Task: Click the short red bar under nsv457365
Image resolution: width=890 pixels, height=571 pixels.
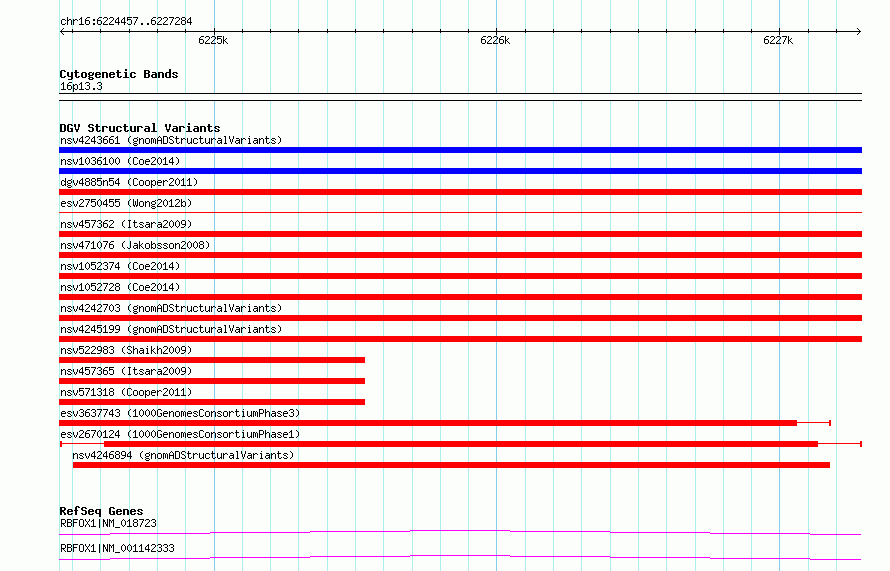Action: click(x=212, y=381)
